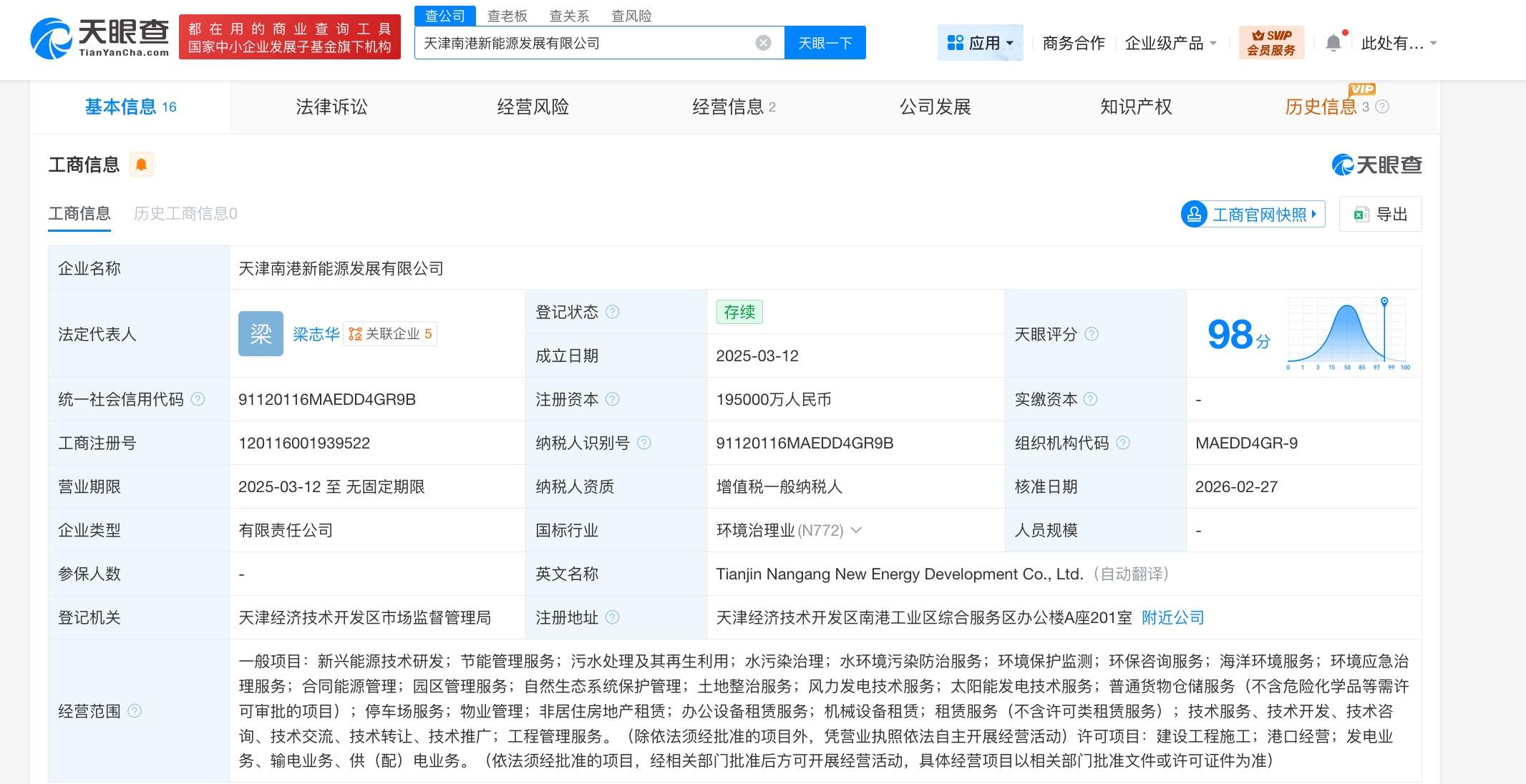Open the notification bell in header
1526x784 pixels.
1333,43
